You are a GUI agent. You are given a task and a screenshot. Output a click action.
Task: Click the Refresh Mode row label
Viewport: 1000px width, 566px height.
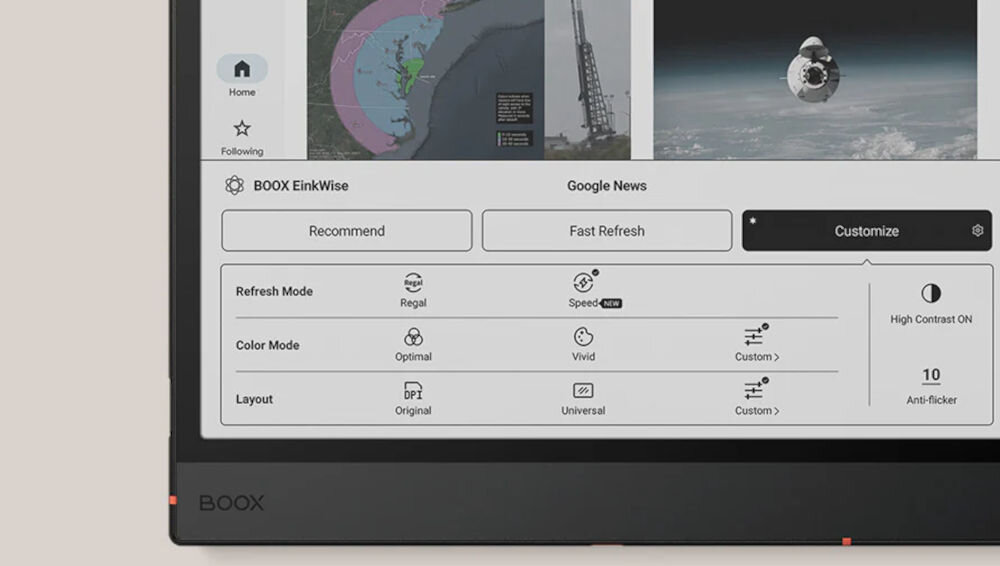click(x=274, y=291)
